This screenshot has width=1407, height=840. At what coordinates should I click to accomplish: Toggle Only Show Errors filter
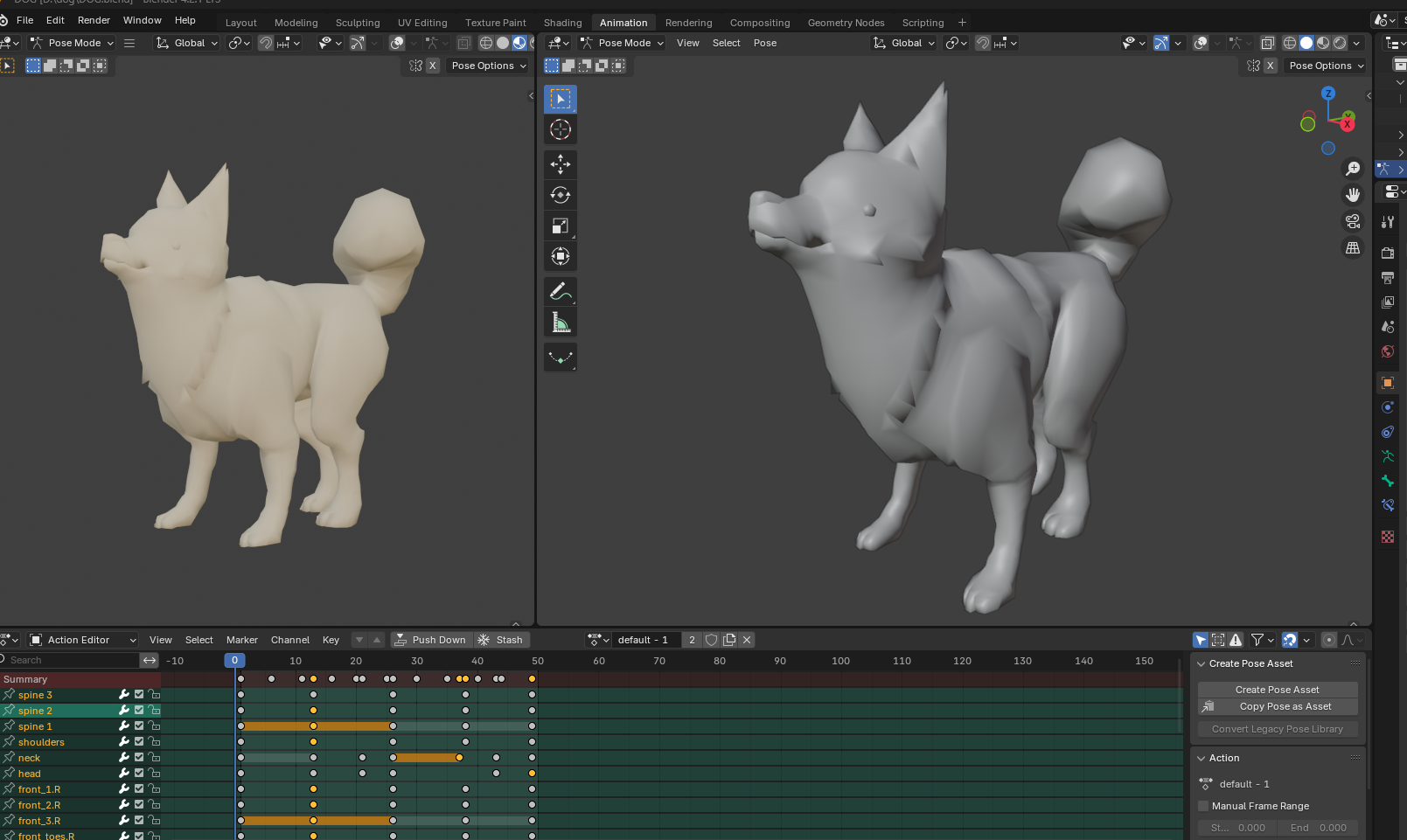[1236, 640]
